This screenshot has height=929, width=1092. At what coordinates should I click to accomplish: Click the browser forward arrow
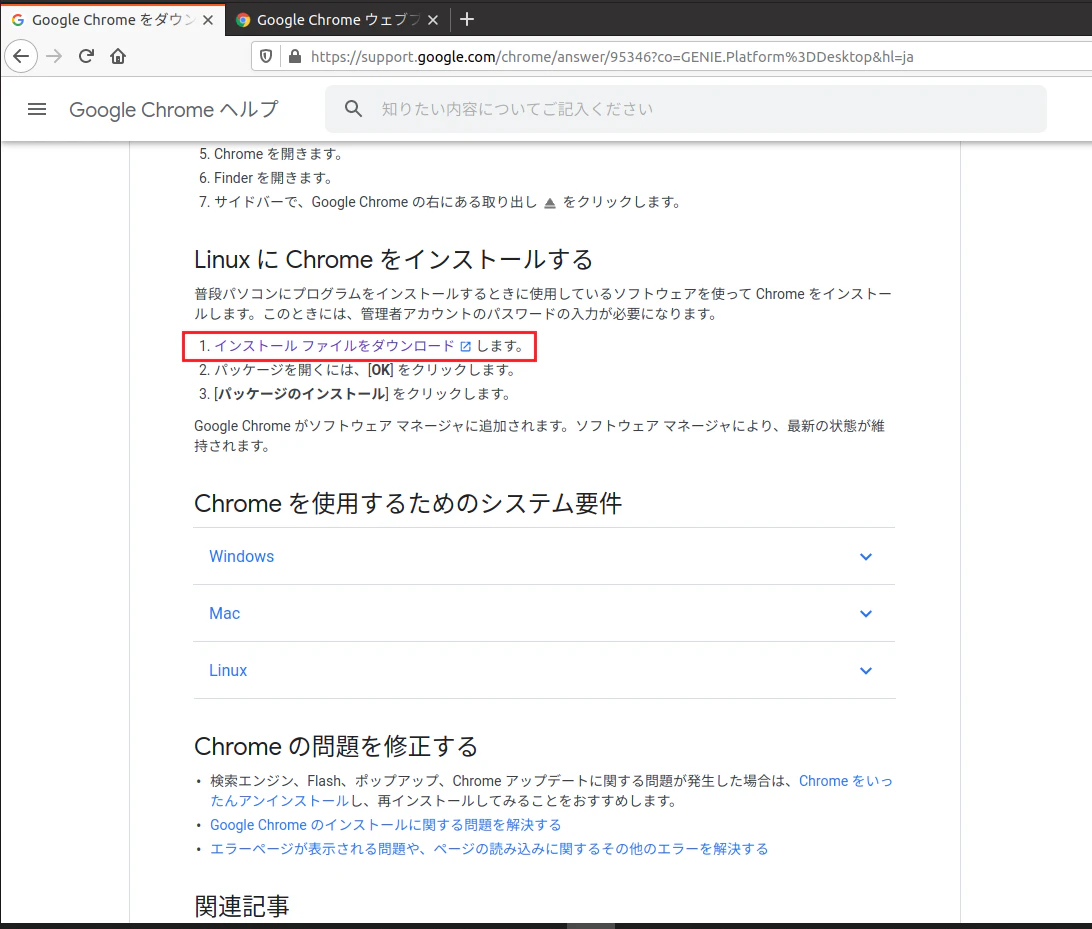(54, 56)
